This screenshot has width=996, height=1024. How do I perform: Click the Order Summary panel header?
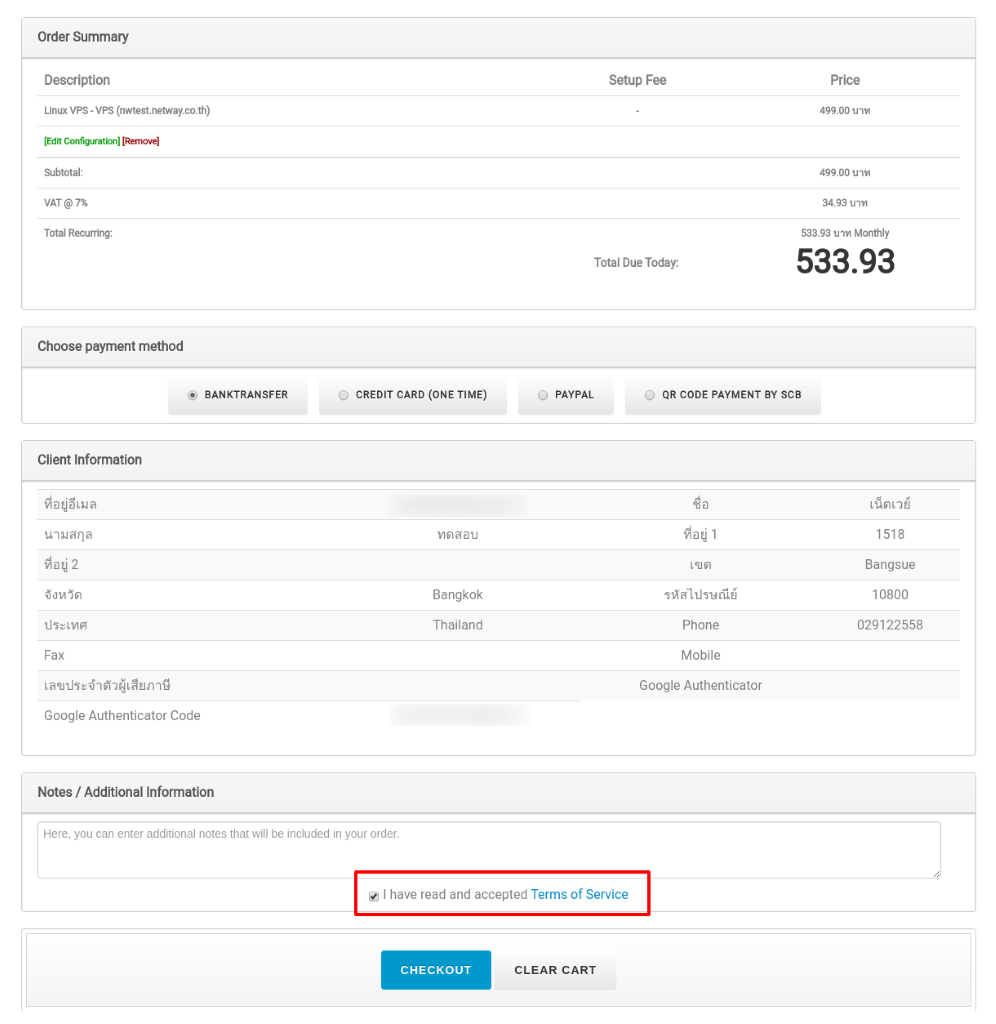click(83, 37)
